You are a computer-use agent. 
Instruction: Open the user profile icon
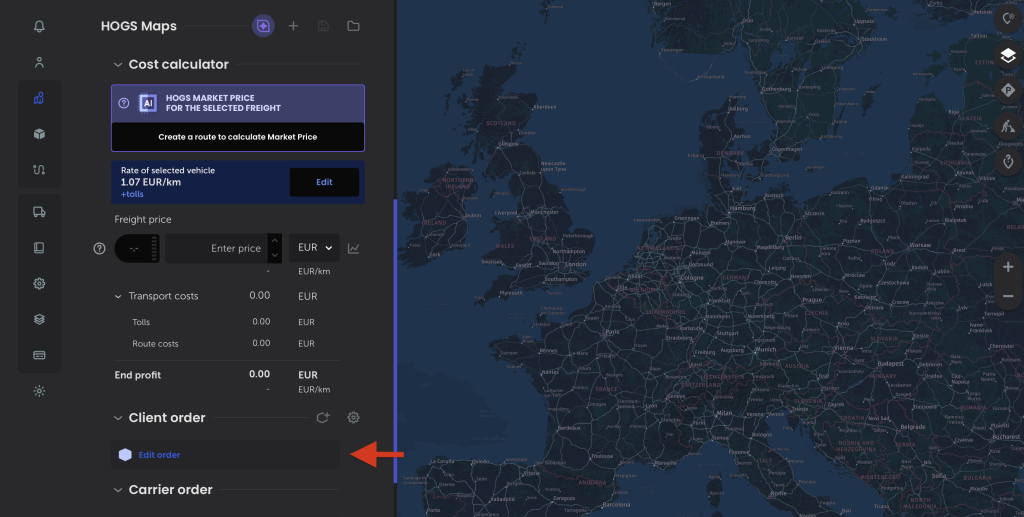[x=39, y=62]
